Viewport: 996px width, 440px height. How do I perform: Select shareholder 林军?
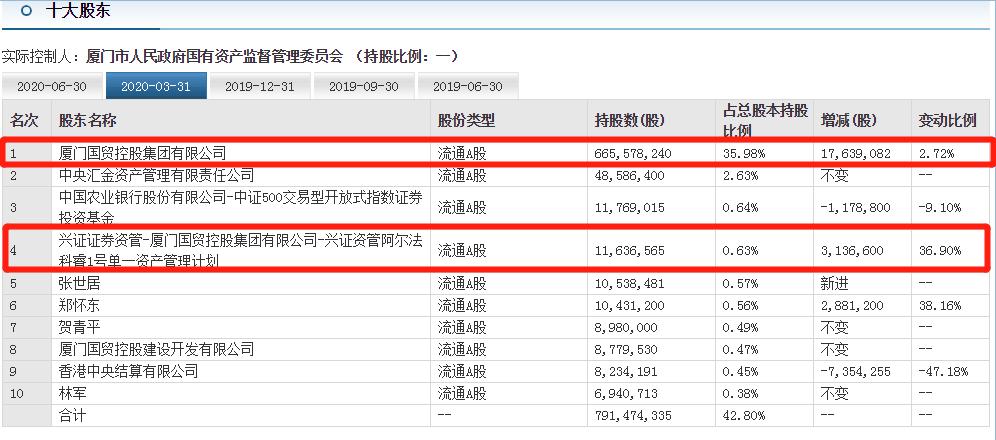tap(72, 393)
